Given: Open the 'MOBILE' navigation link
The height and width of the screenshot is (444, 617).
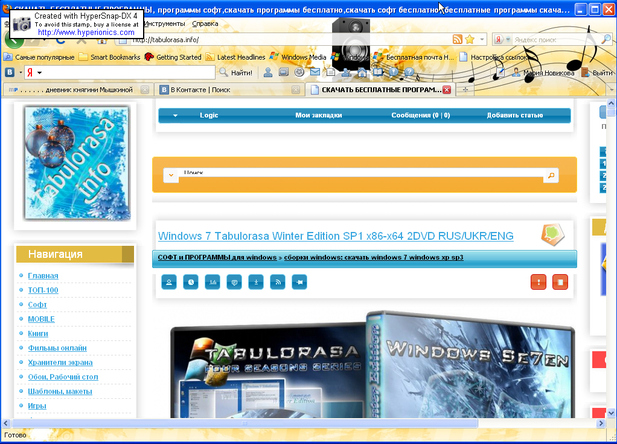Looking at the screenshot, I should (41, 319).
